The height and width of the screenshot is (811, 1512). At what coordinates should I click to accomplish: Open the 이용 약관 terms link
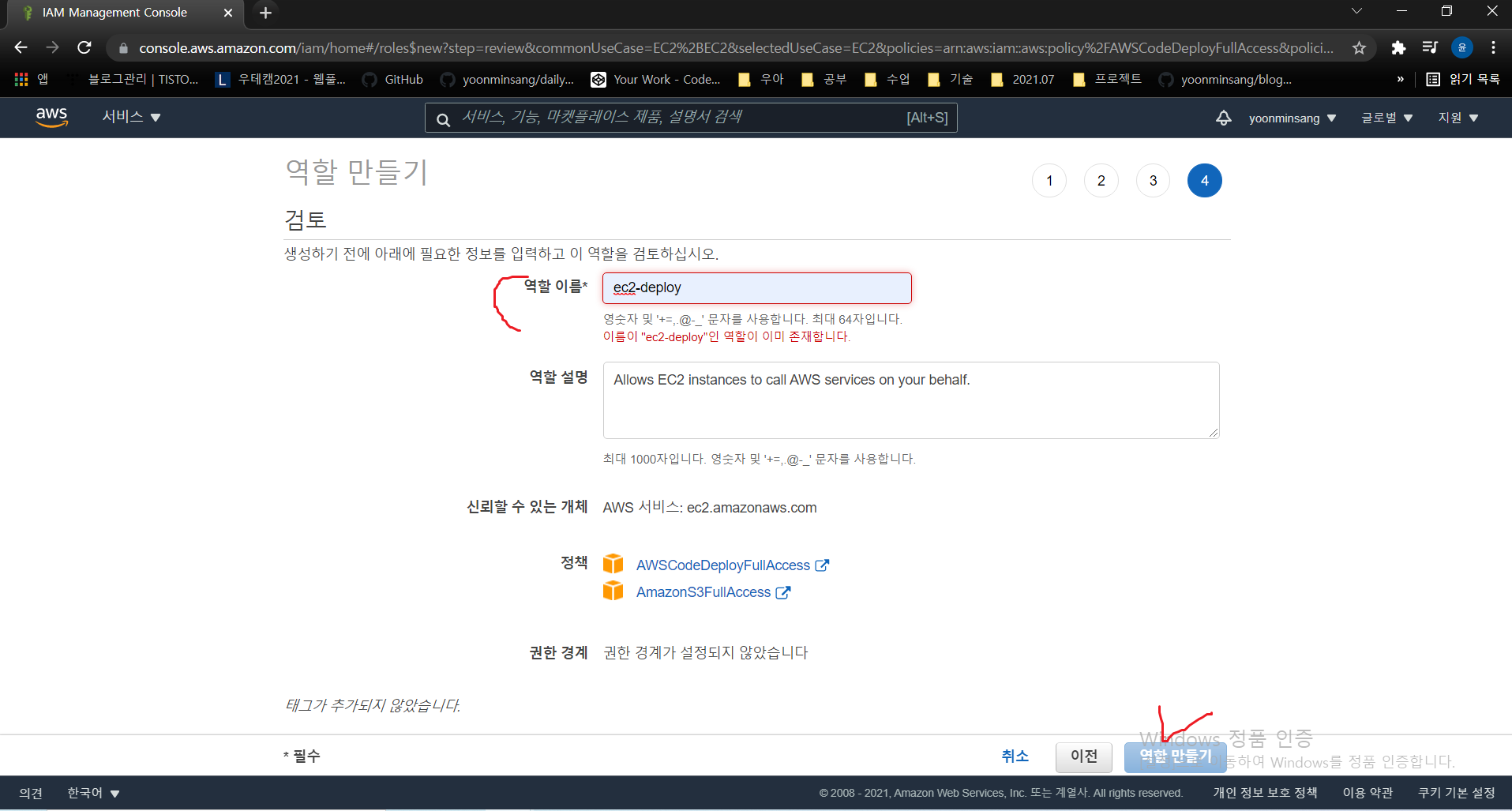(1368, 793)
